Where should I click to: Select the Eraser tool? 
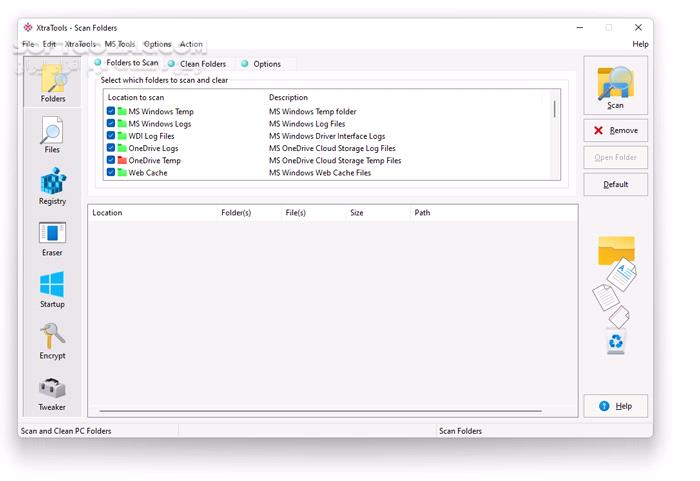click(52, 238)
